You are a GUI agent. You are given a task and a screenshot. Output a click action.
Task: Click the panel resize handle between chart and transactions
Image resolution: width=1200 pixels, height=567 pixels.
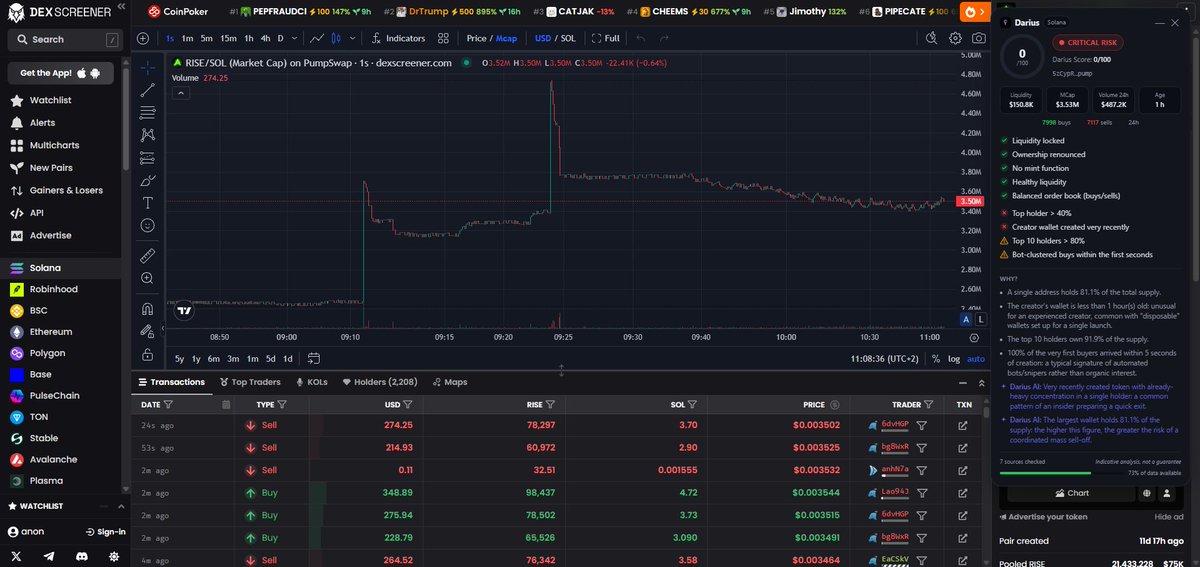pos(561,370)
